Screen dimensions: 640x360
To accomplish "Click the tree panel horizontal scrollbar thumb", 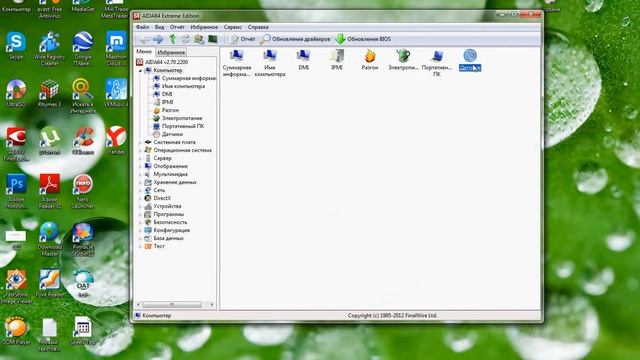I will click(172, 304).
